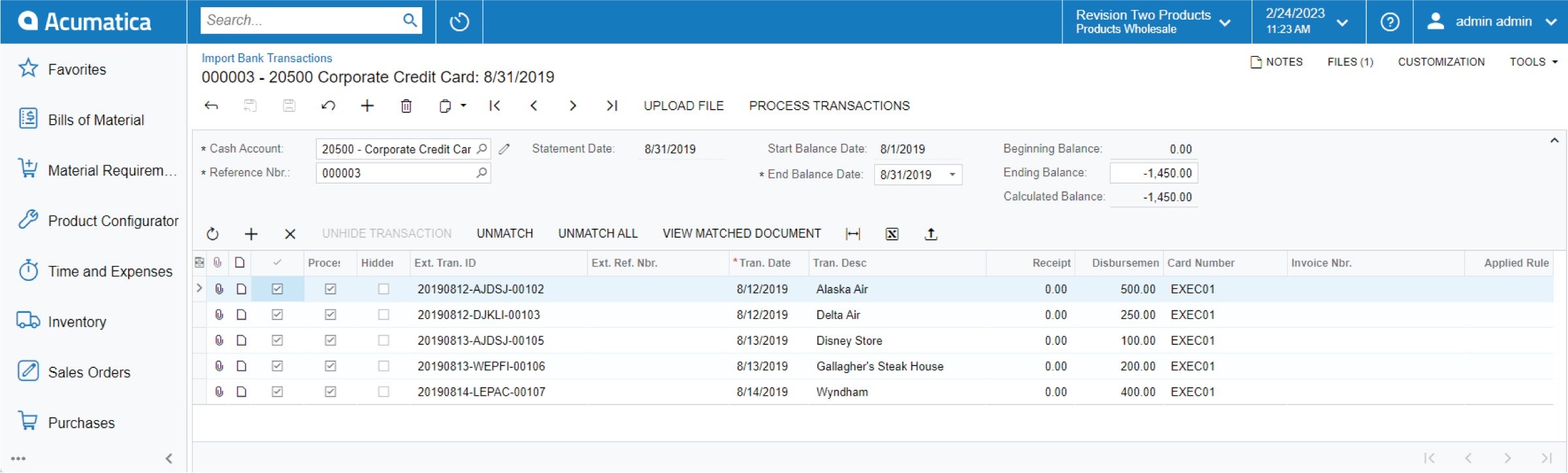Click the Process Transactions button

pyautogui.click(x=829, y=106)
